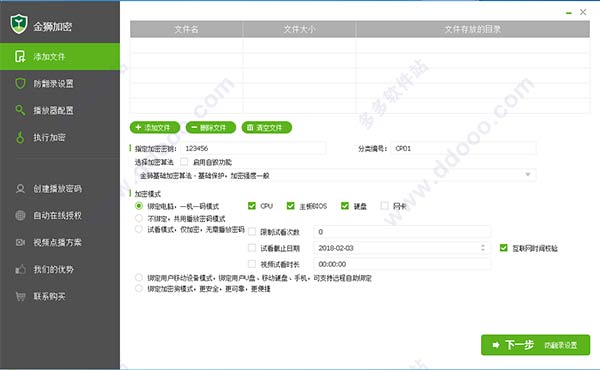This screenshot has width=600, height=370.
Task: Uncheck the 主板BIOS checkbox
Action: point(290,206)
